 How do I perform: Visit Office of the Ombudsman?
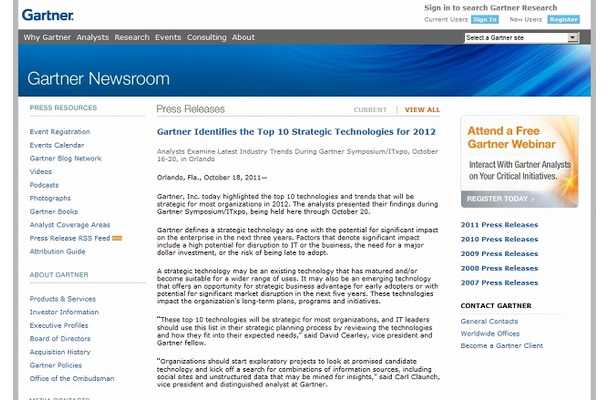[72, 378]
